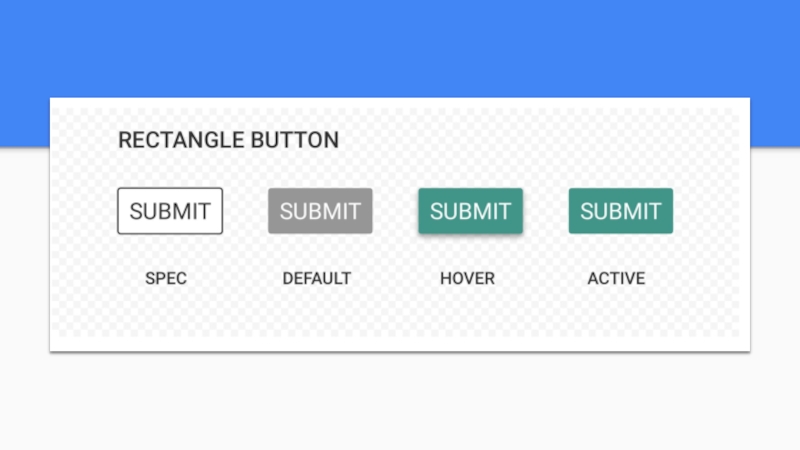Click the HOVER label text
Screen dimensions: 800x450
click(467, 278)
